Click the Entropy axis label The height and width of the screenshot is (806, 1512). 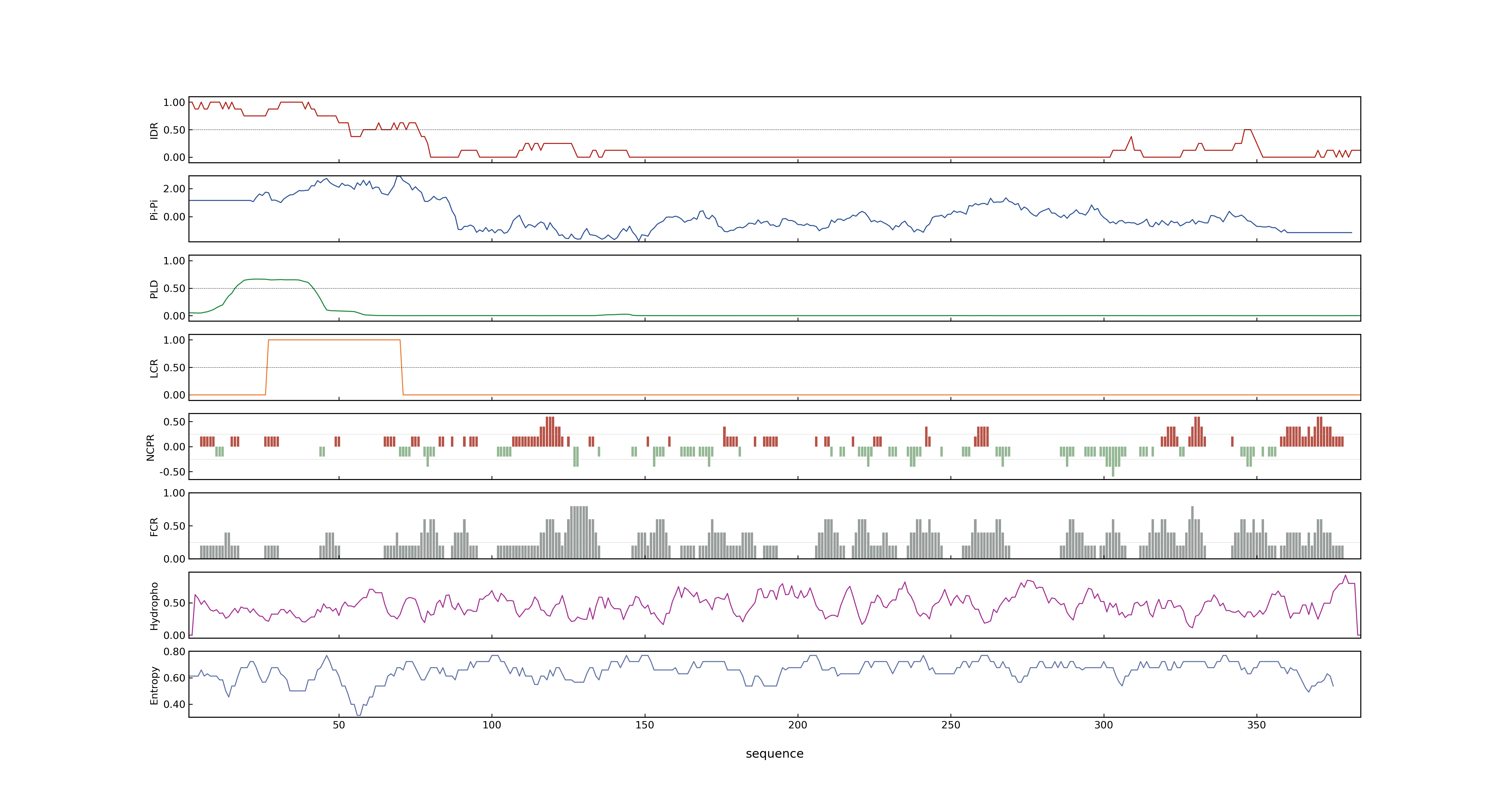coord(154,685)
